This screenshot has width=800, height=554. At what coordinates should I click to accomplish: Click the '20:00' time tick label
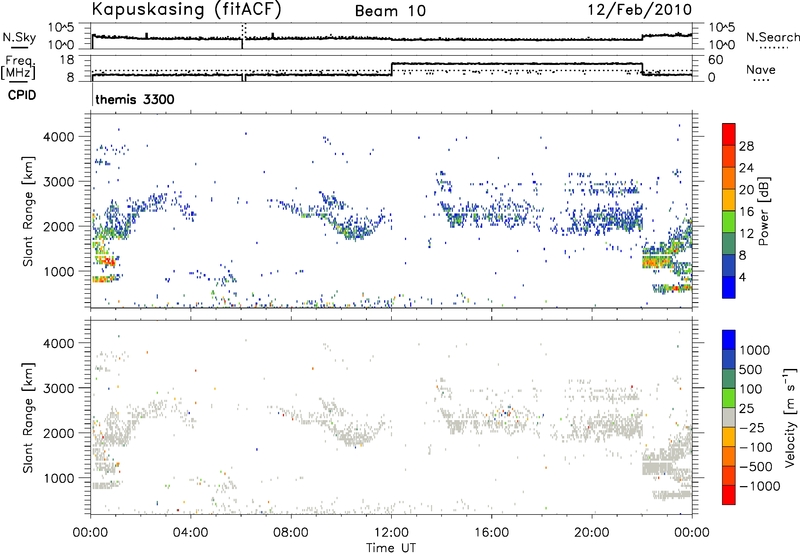(x=592, y=533)
